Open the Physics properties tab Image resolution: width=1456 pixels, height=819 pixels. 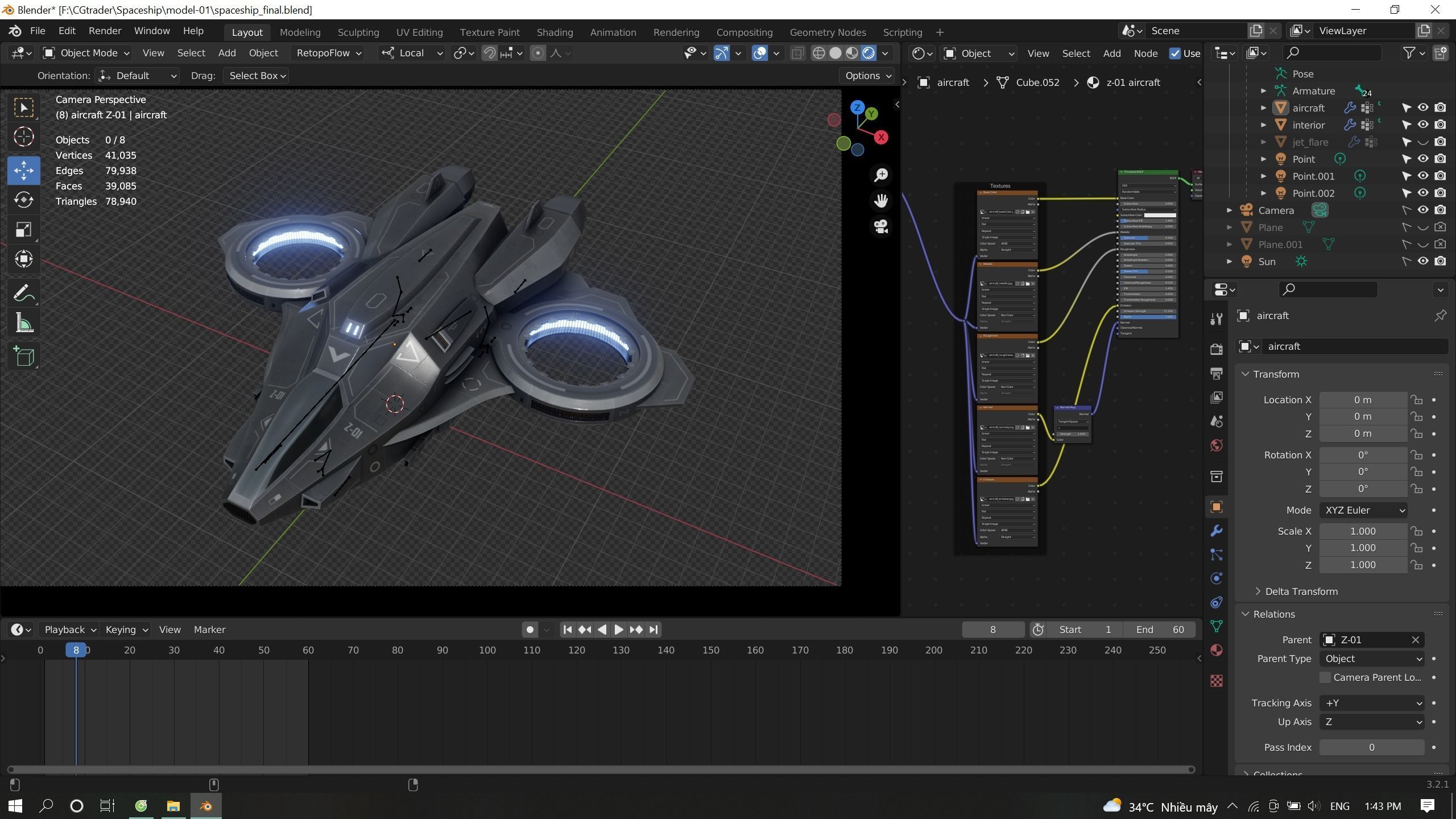(x=1217, y=578)
